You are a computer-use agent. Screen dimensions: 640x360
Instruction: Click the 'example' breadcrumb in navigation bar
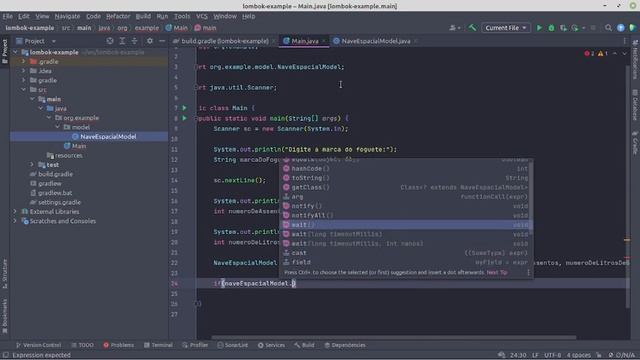click(x=147, y=28)
